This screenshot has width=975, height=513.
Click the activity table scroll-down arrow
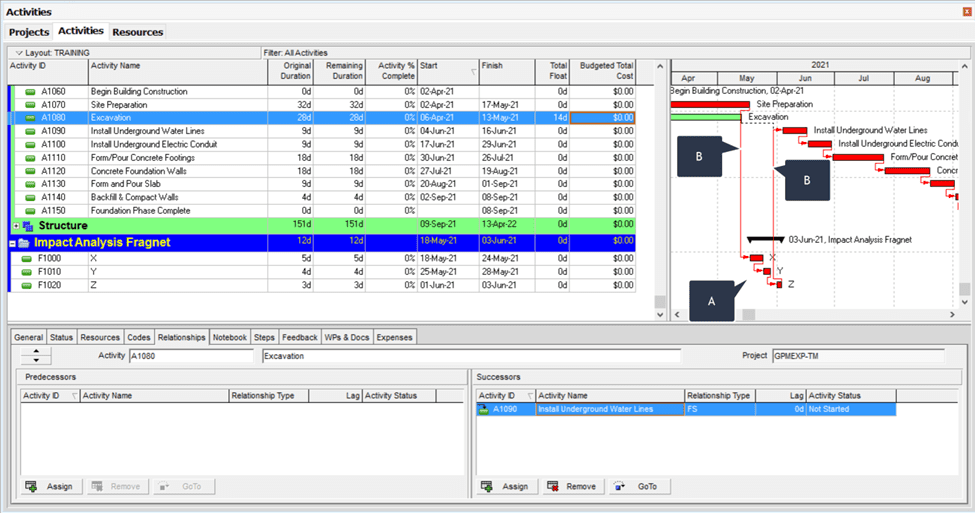pos(660,315)
